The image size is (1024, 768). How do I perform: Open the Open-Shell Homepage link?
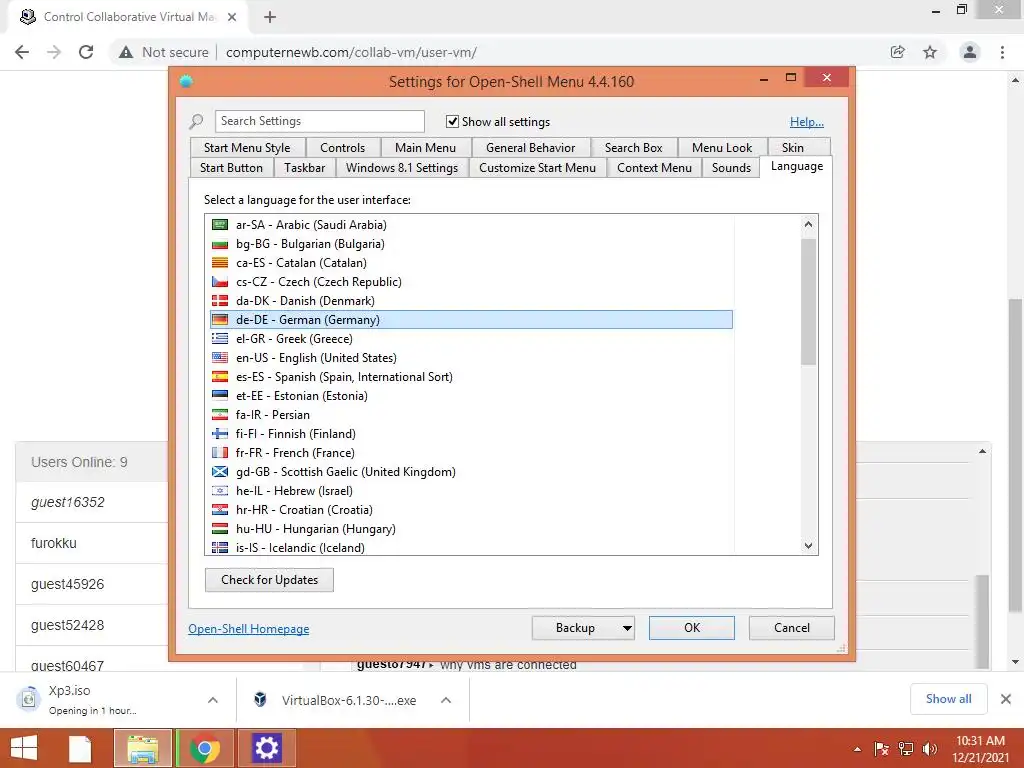pos(249,629)
